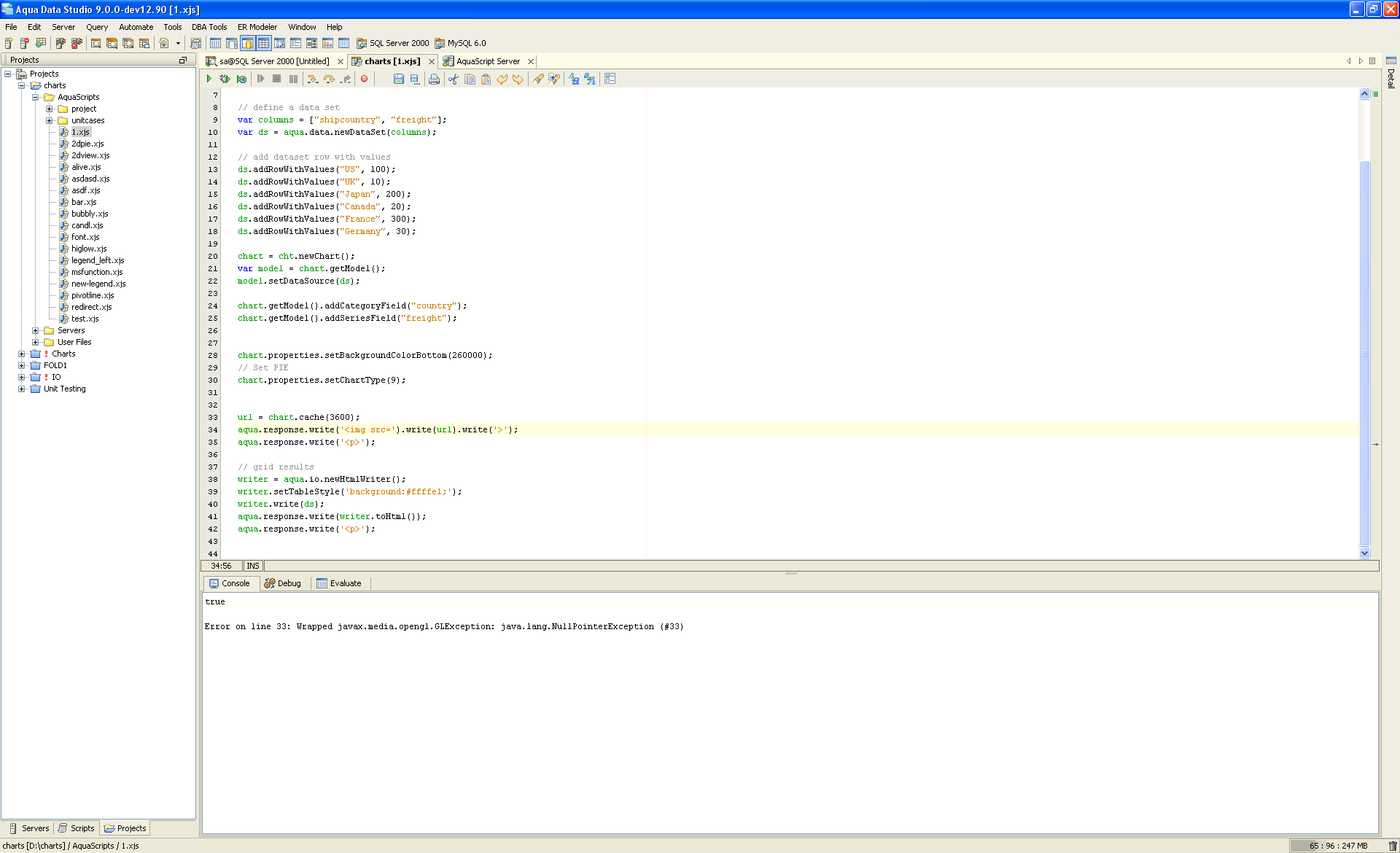Viewport: 1400px width, 853px height.
Task: Click the Cut scissors icon
Action: pyautogui.click(x=454, y=79)
